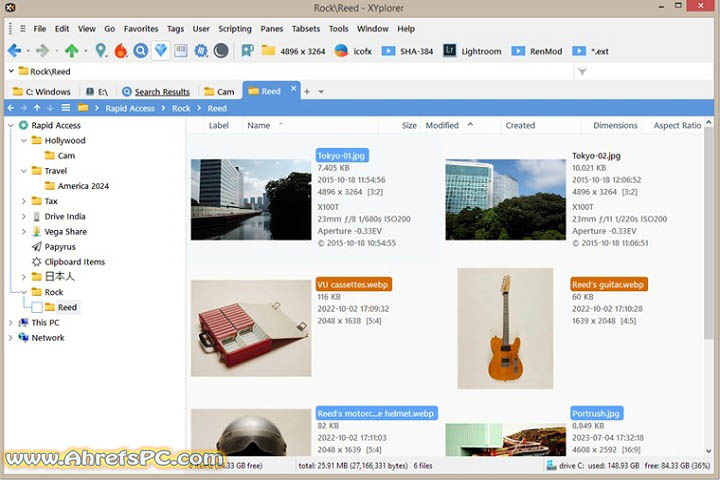This screenshot has width=720, height=480.
Task: Click the breadcrumb up arrow
Action: (x=37, y=108)
